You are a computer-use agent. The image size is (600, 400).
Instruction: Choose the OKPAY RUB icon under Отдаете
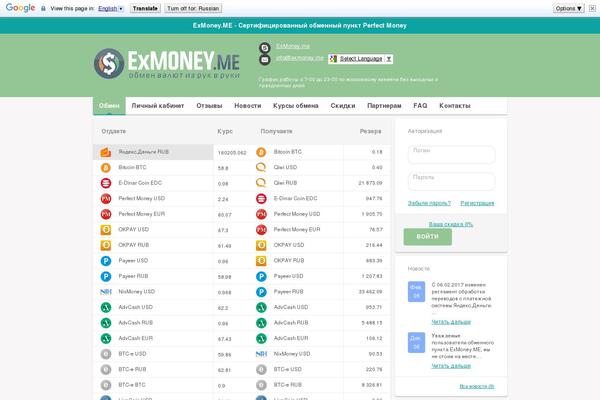click(x=106, y=245)
